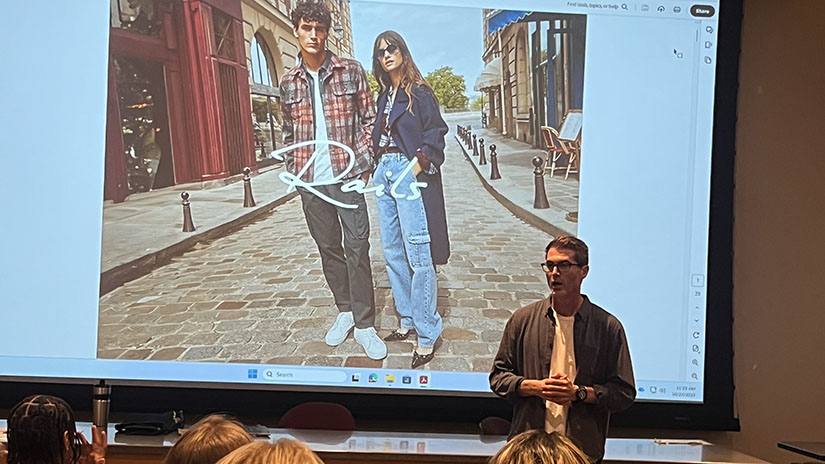The width and height of the screenshot is (825, 464).
Task: Click the upload to cloud icon
Action: pos(660,8)
